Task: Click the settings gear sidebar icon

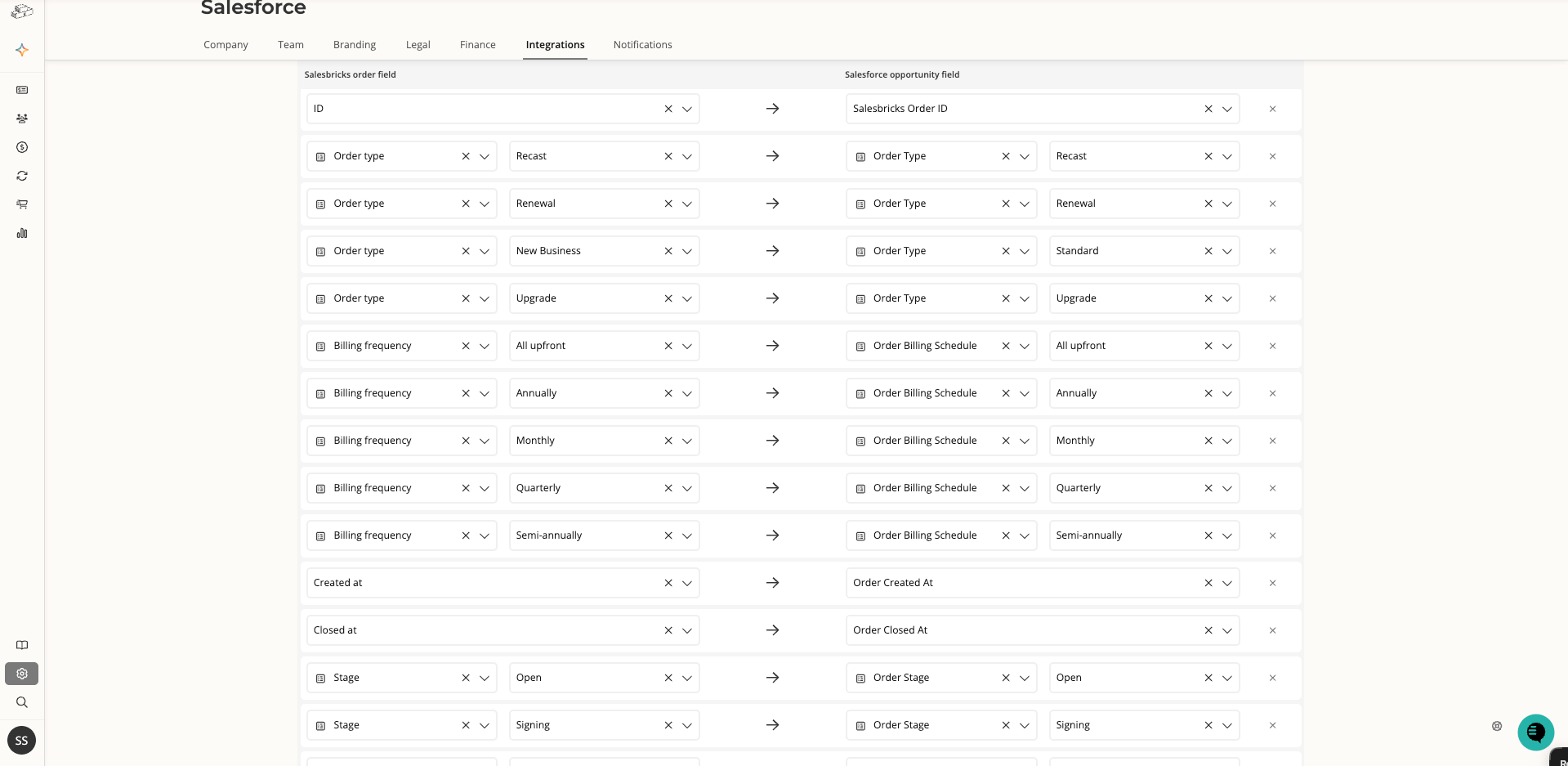Action: (x=22, y=674)
